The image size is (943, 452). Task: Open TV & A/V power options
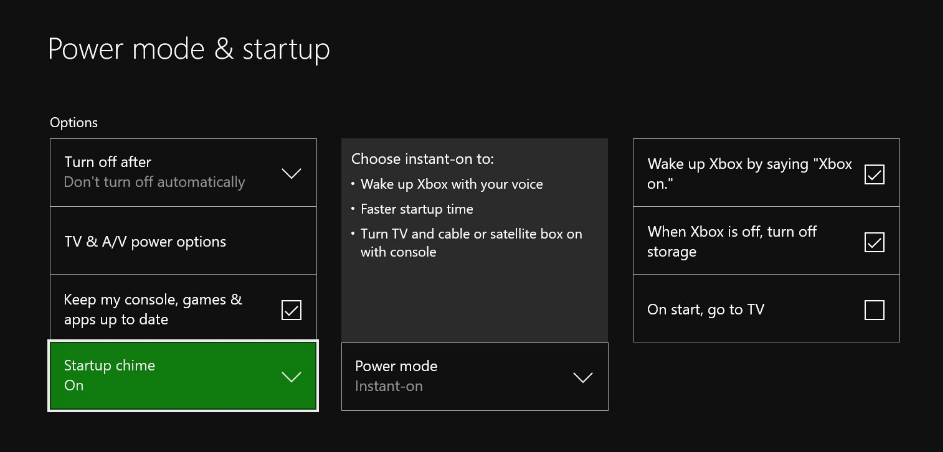click(145, 242)
